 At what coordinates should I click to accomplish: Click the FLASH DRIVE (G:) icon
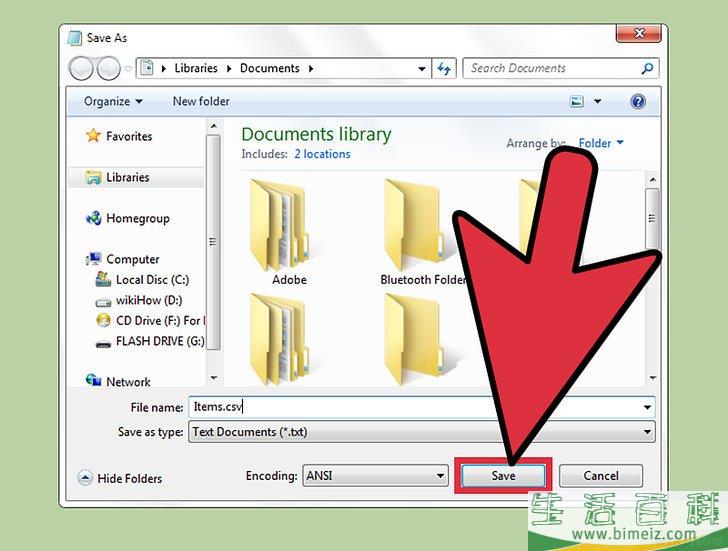(103, 344)
